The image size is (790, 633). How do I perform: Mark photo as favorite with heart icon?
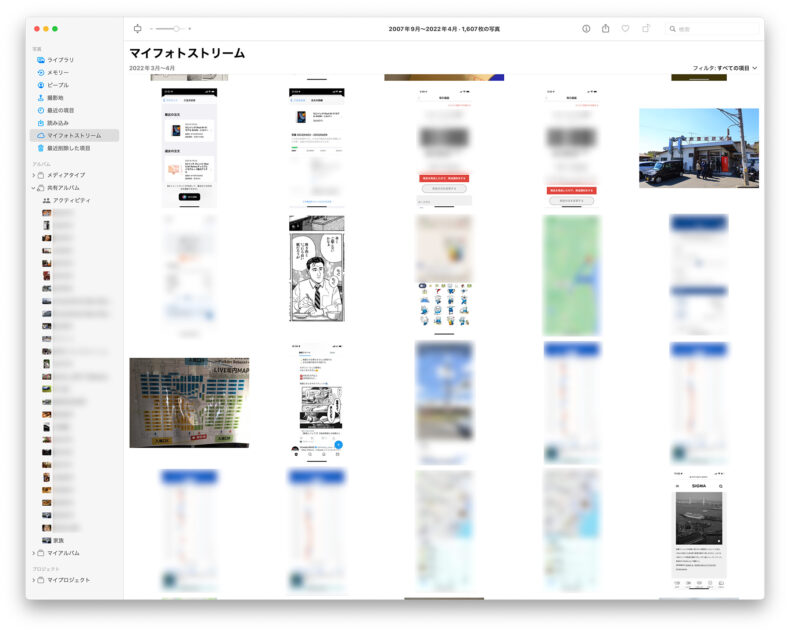coord(625,29)
